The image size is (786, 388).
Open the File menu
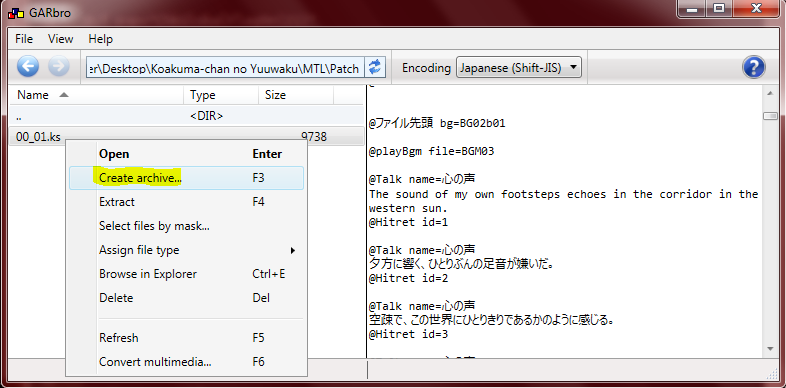(24, 39)
